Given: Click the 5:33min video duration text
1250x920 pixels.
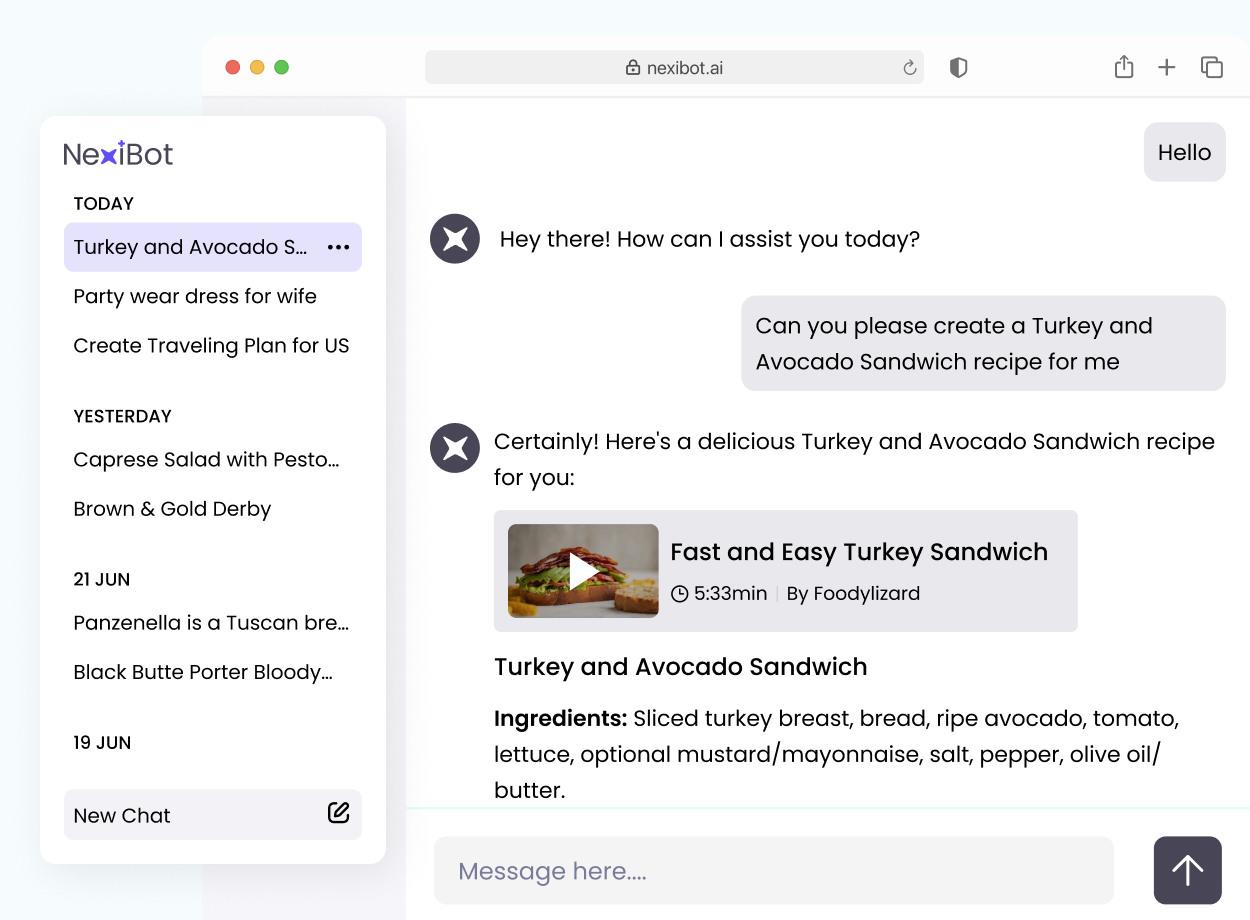Looking at the screenshot, I should click(730, 593).
